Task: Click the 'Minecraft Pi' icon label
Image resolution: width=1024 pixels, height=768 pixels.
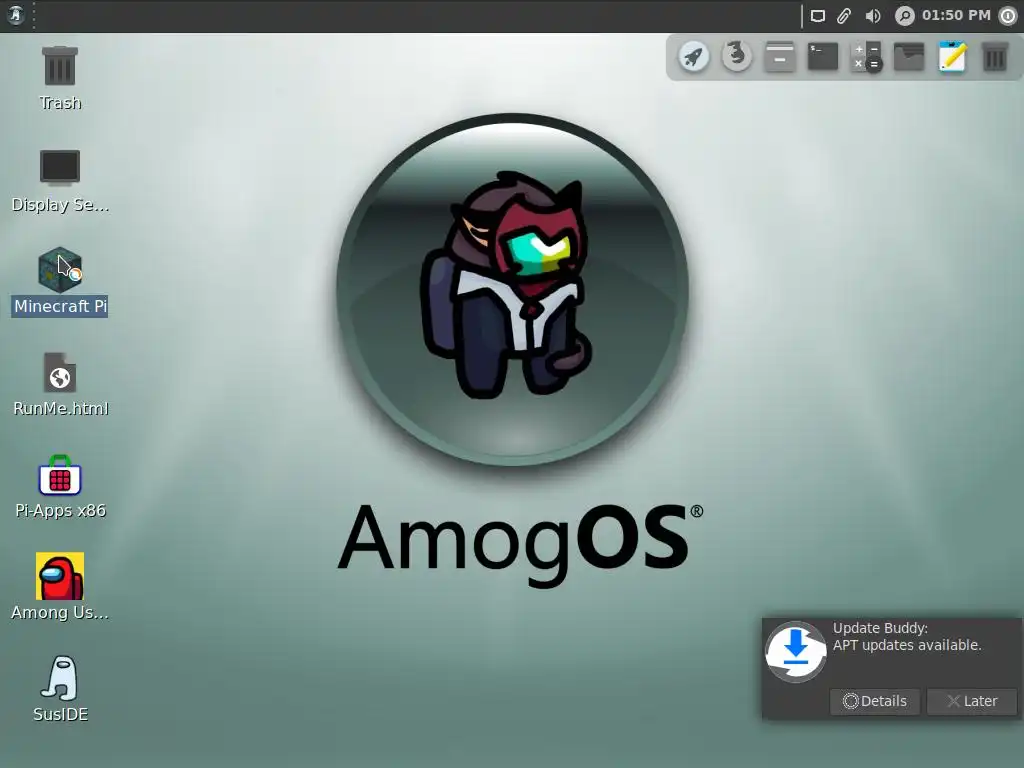Action: point(60,306)
